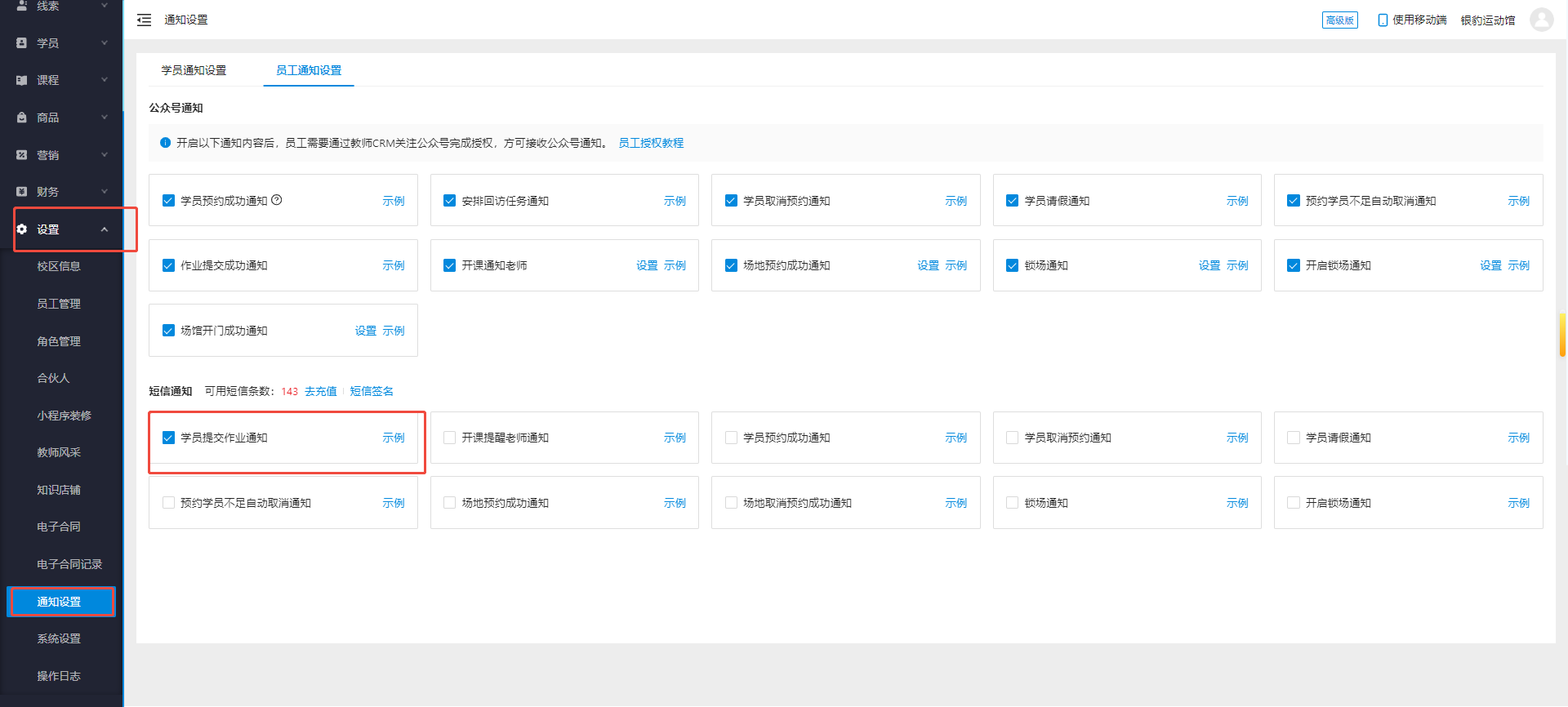This screenshot has width=1568, height=707.
Task: Switch to 学员通知设置 tab
Action: (194, 70)
